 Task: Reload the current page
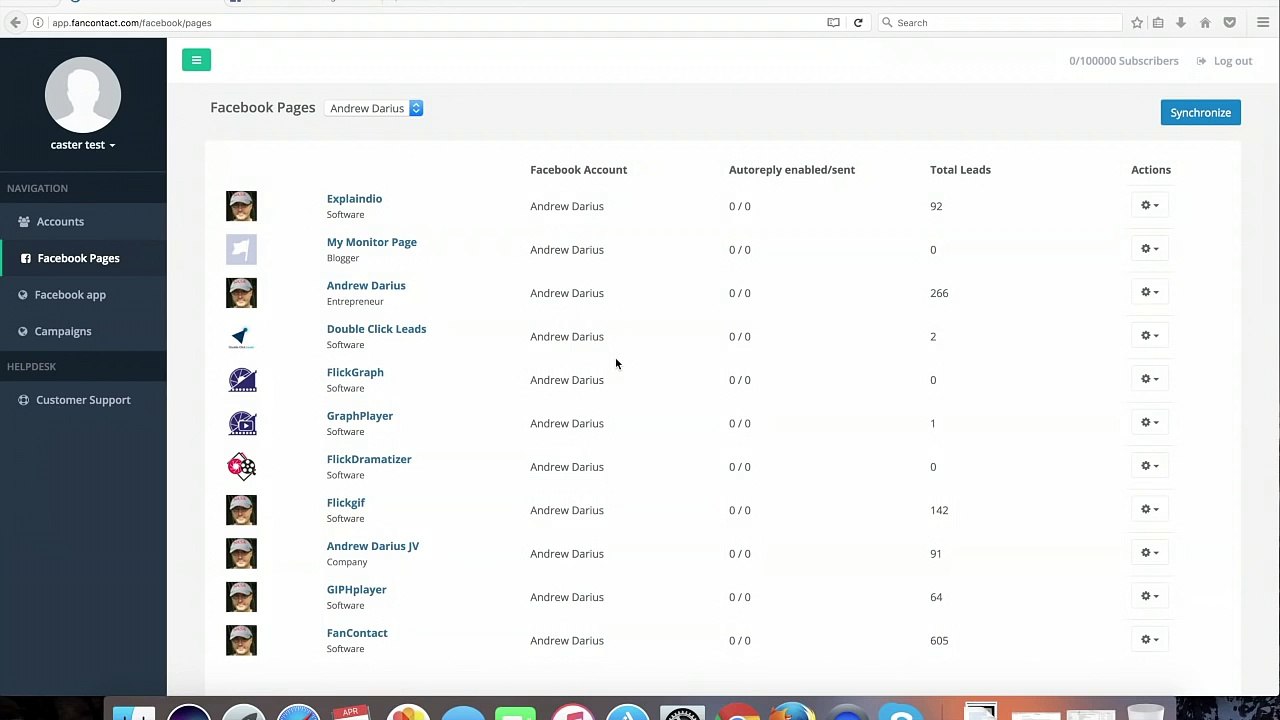tap(858, 22)
